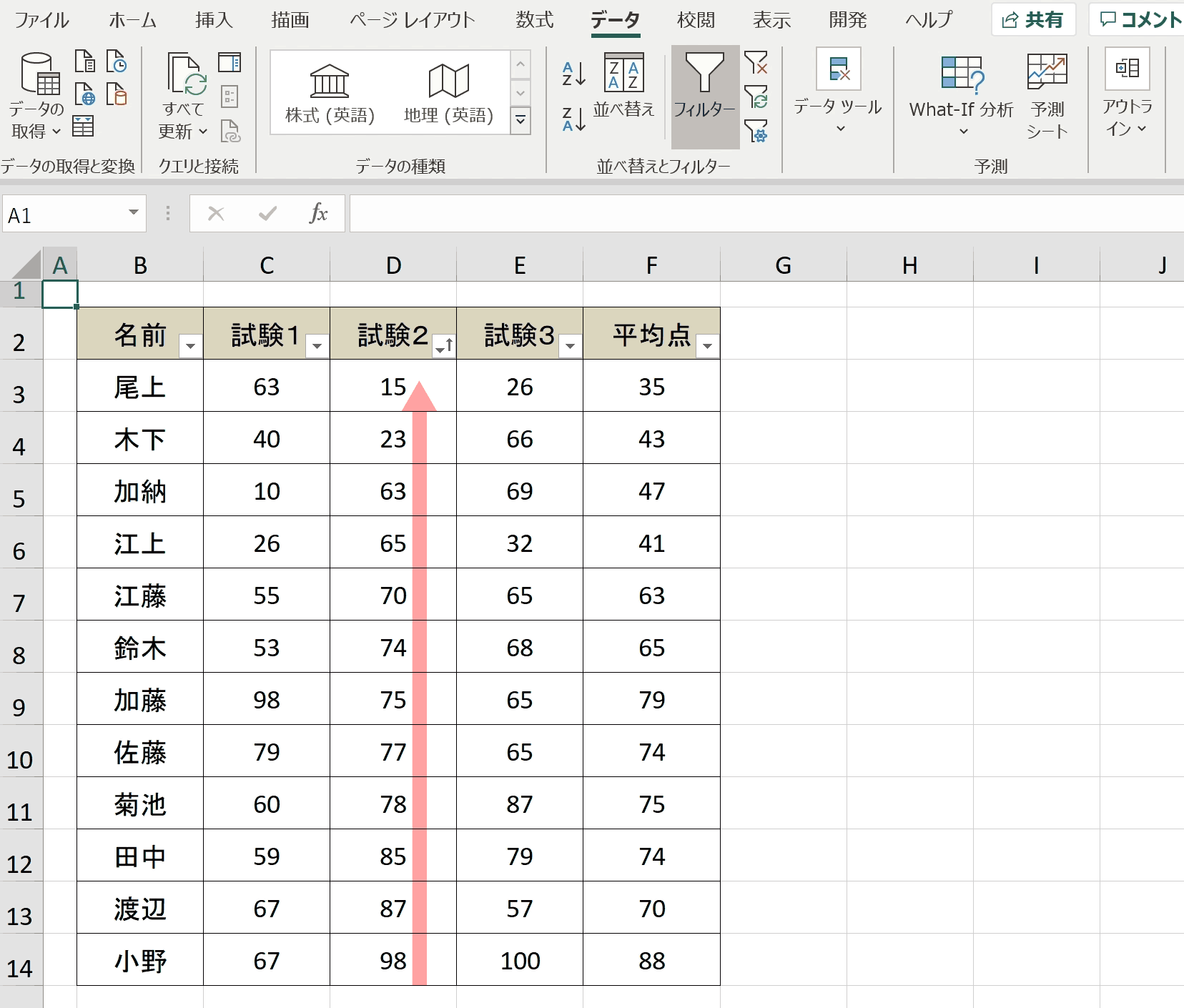Click the fx insert function button

coord(318,213)
